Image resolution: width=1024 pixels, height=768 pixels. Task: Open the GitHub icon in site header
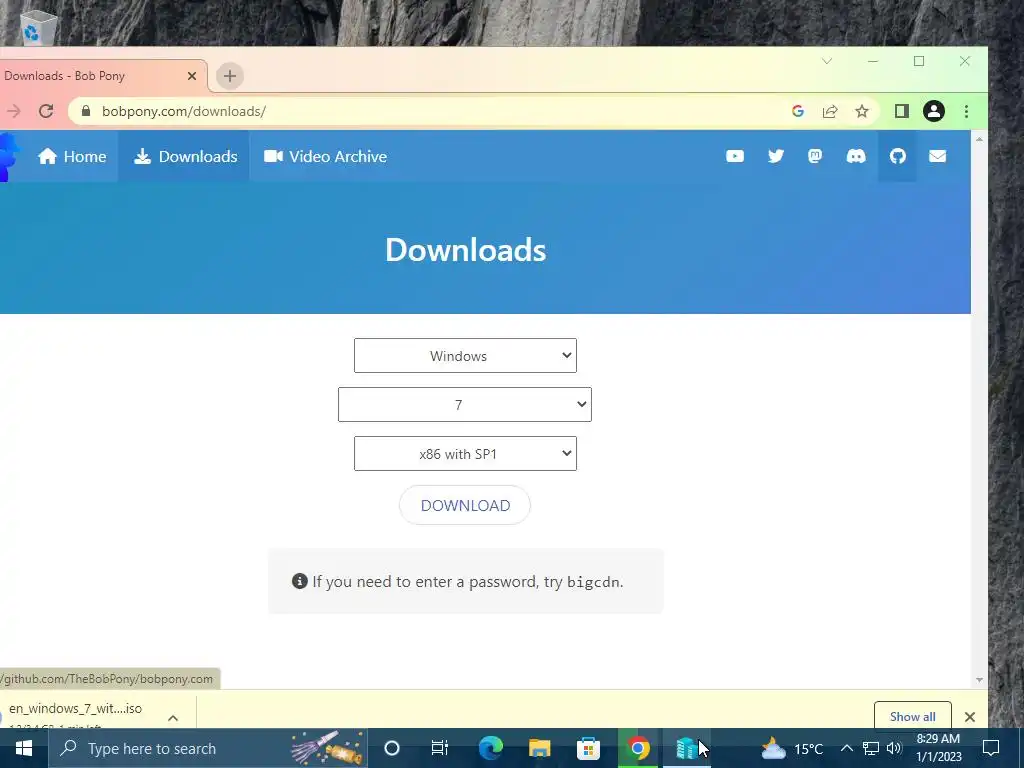click(897, 156)
